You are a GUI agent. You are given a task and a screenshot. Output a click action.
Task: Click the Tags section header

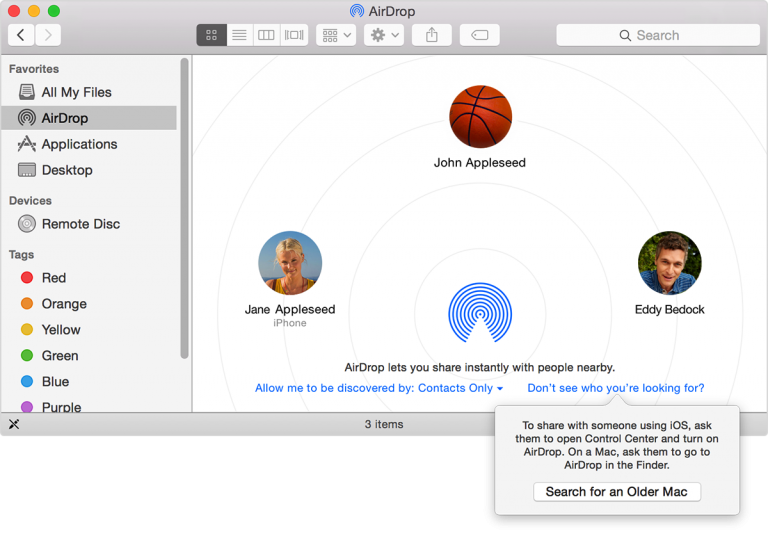22,255
